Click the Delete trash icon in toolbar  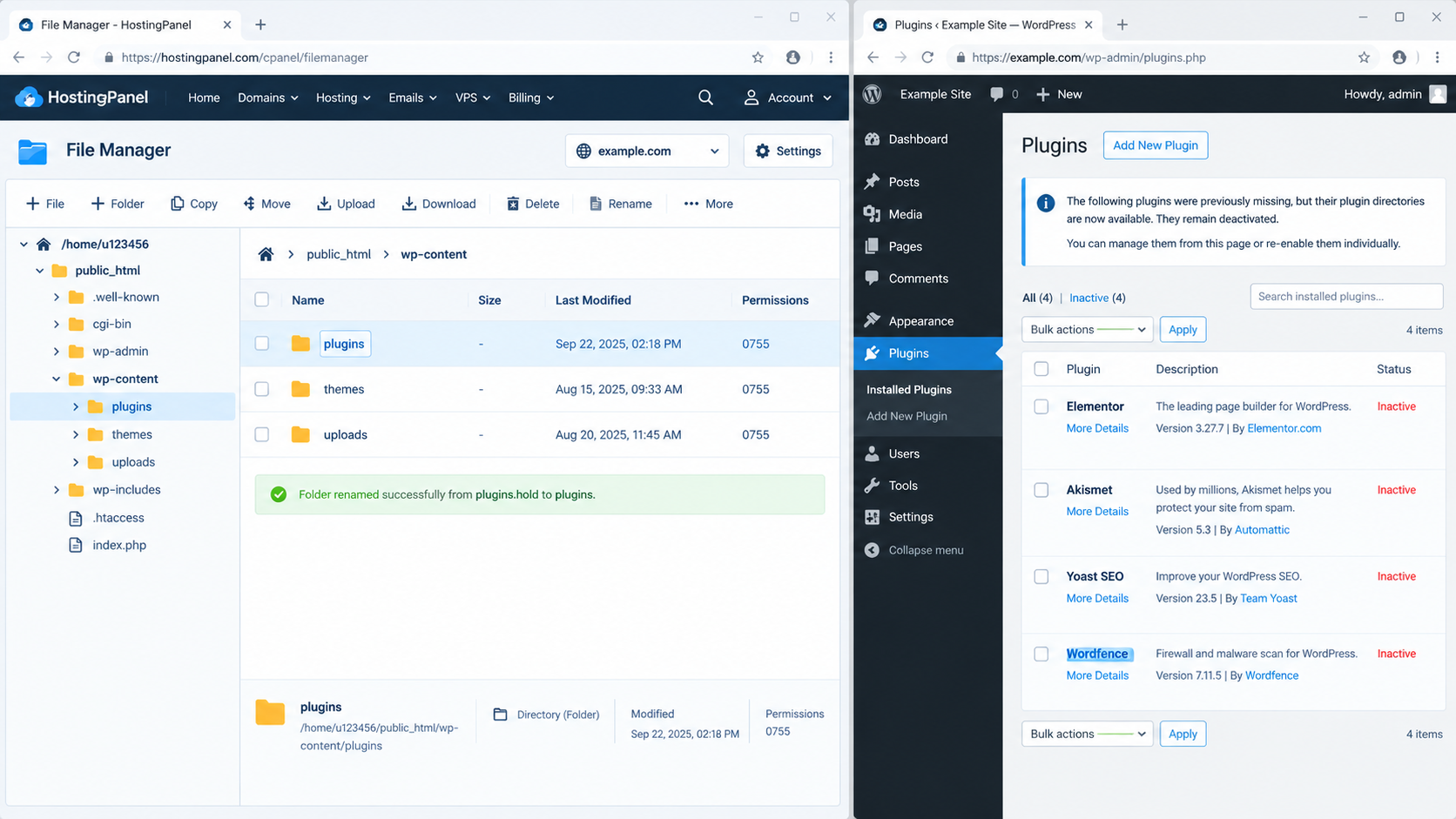point(513,204)
